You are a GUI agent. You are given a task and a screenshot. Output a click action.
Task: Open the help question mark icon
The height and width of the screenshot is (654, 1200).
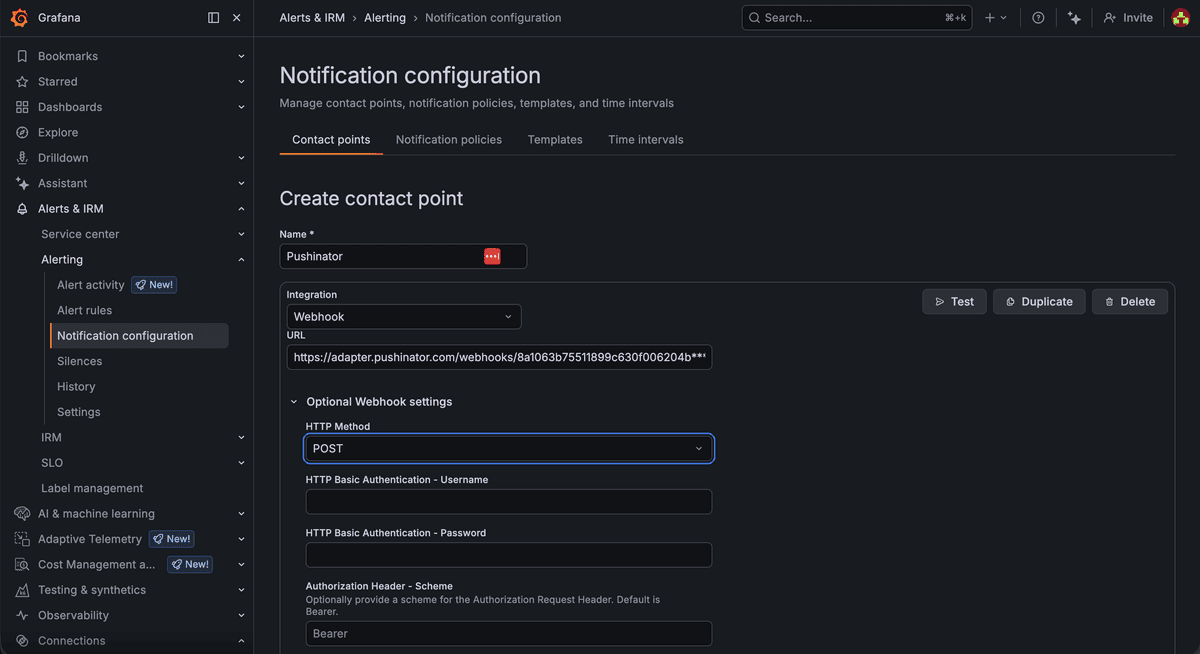click(1038, 18)
